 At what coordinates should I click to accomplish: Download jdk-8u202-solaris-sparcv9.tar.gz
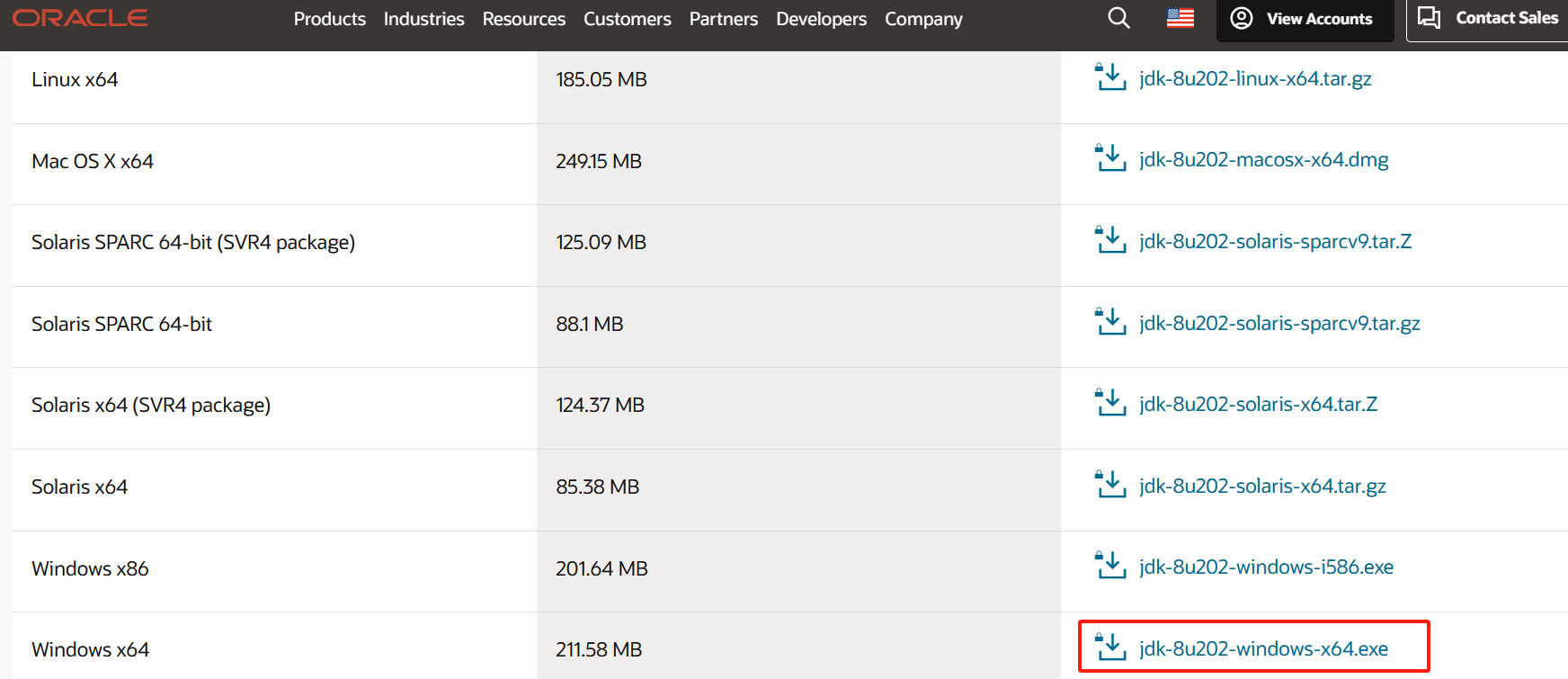1279,323
